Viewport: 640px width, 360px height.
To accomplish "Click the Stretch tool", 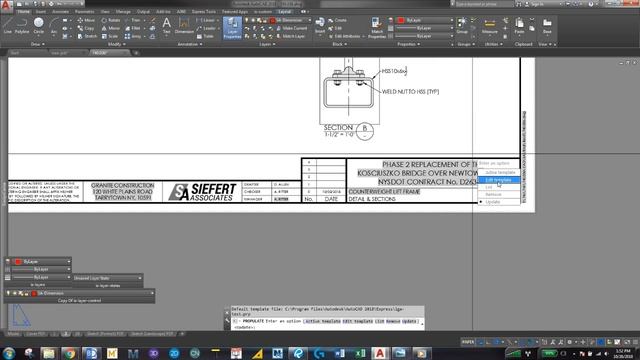I will point(87,36).
